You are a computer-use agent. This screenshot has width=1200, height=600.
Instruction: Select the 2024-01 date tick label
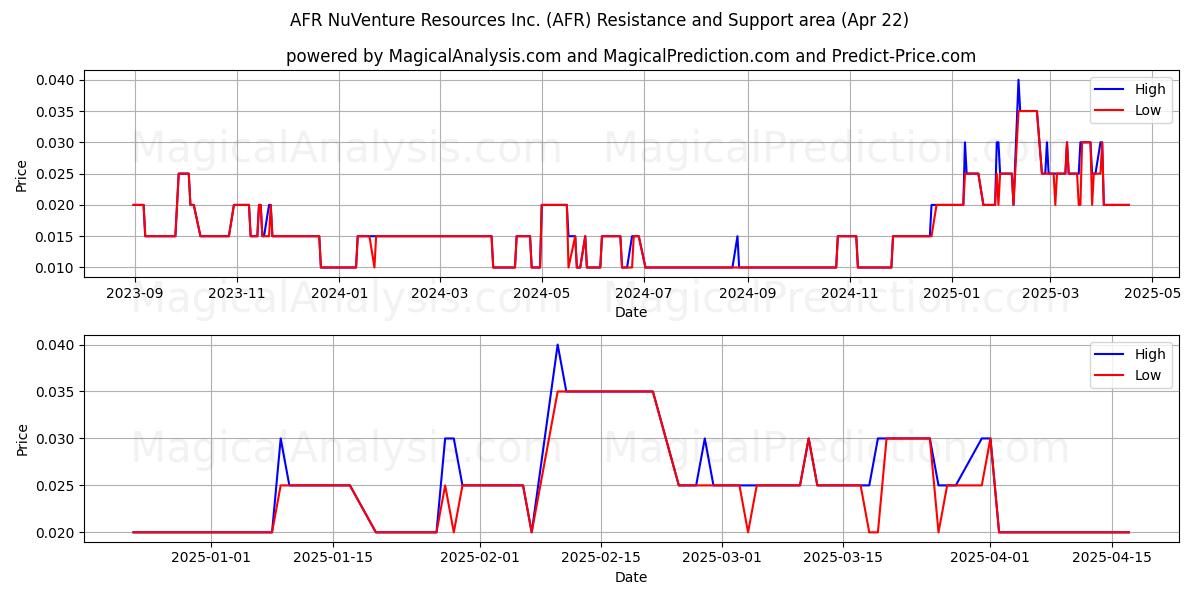[339, 293]
